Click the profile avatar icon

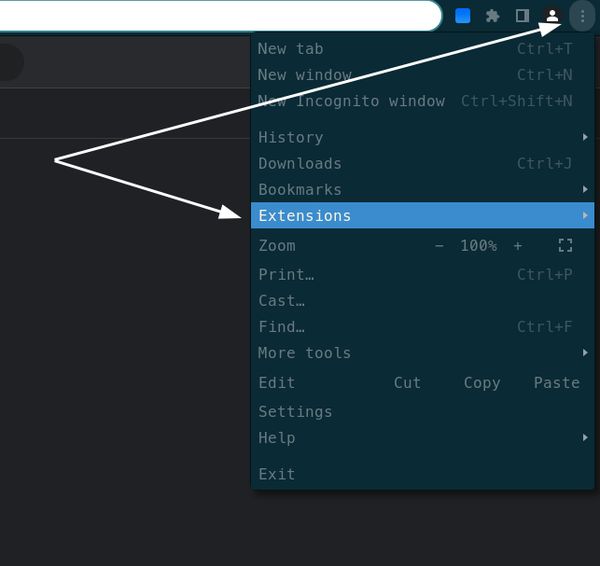click(x=552, y=16)
